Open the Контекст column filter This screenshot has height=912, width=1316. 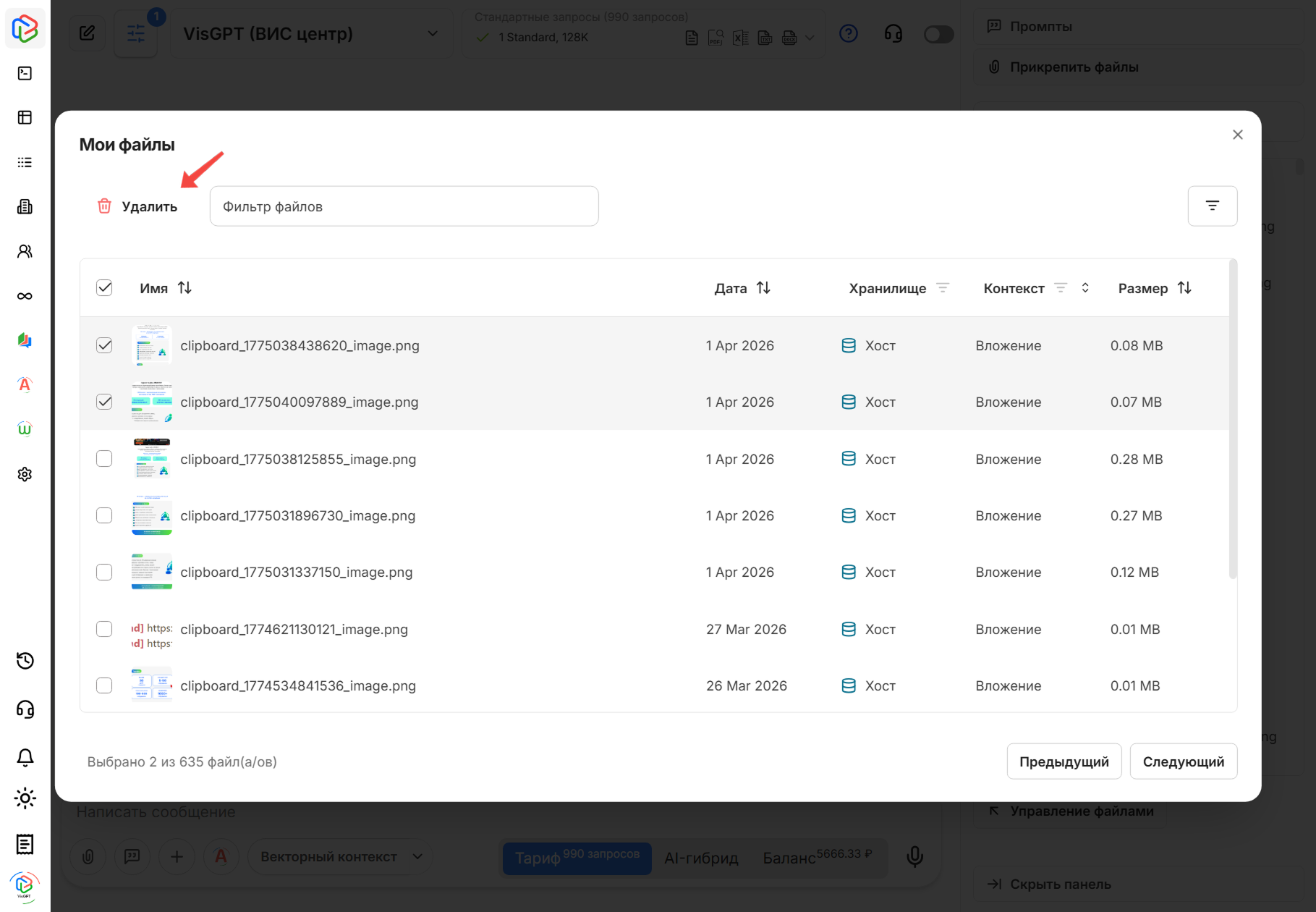(1061, 288)
